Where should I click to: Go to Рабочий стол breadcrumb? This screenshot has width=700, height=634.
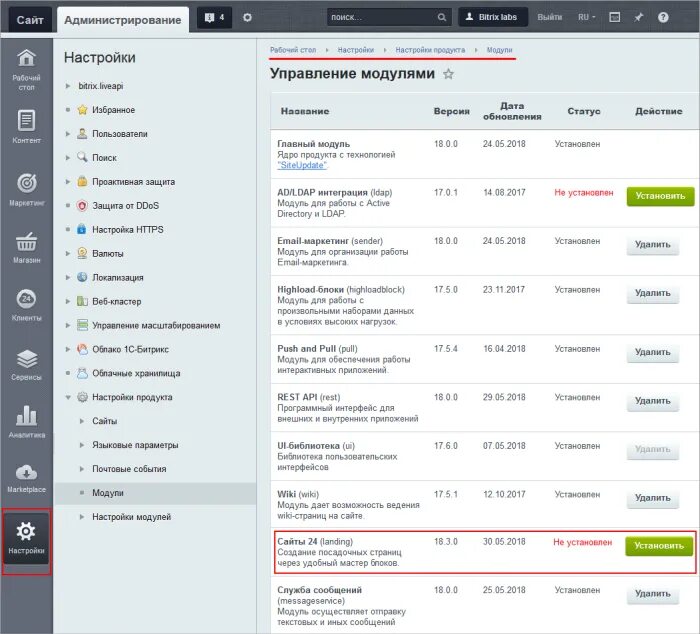click(x=293, y=50)
